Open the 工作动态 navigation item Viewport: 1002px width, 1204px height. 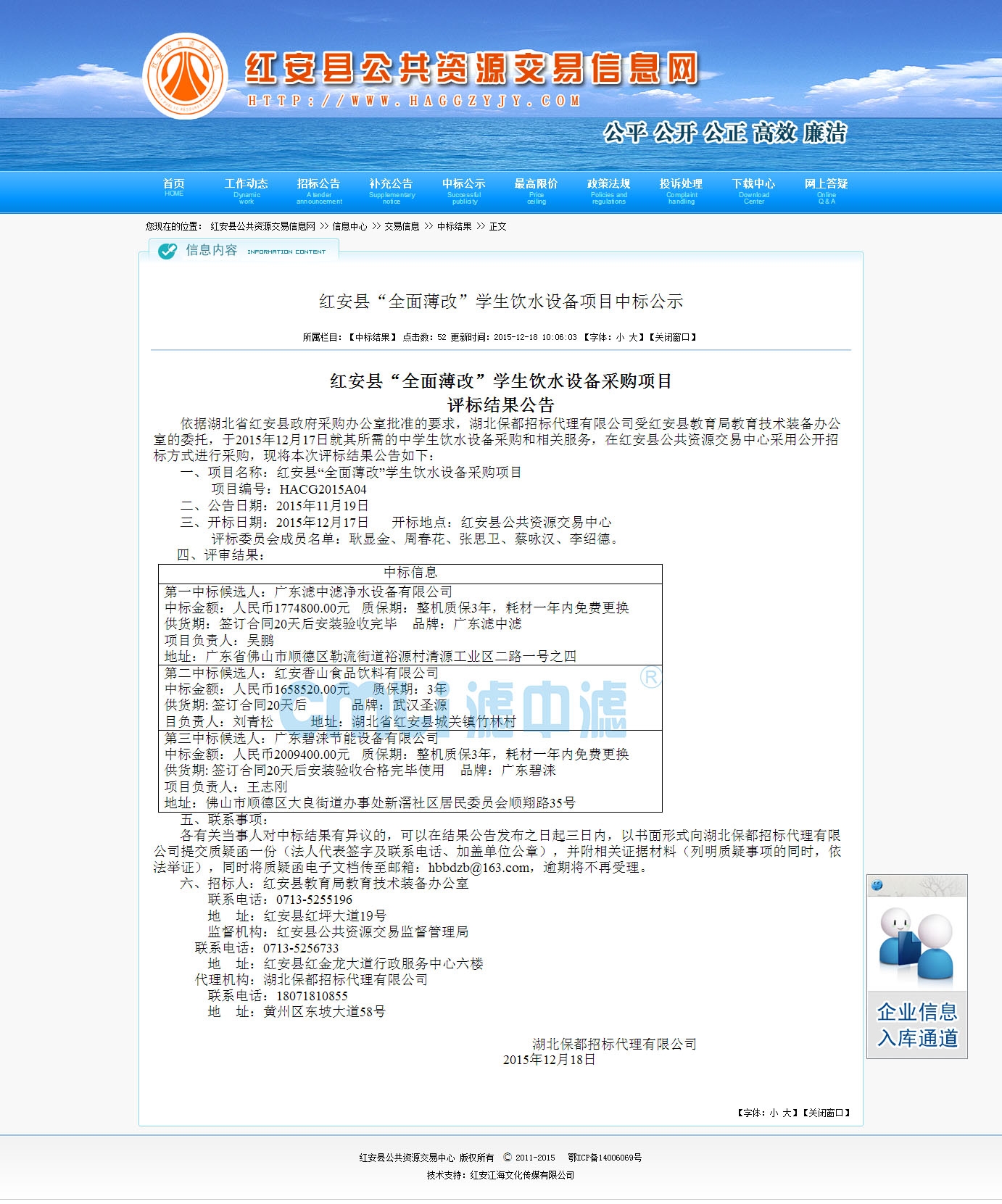tap(246, 191)
